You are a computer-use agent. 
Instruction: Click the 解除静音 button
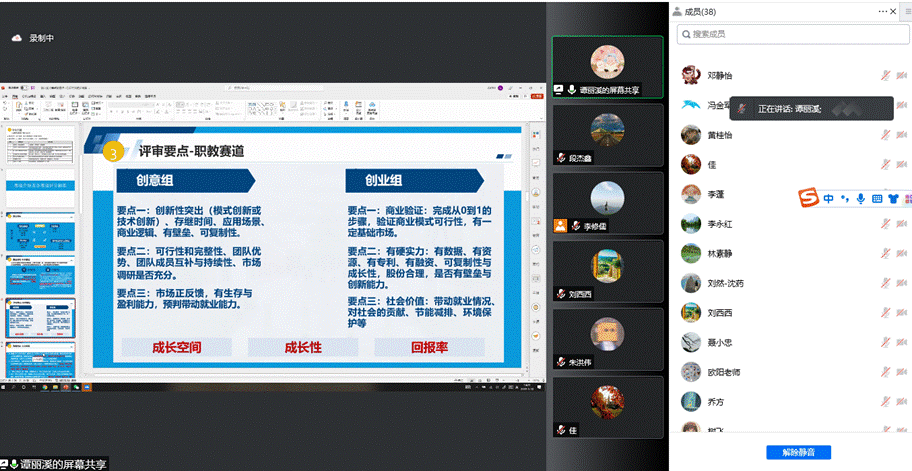[x=797, y=452]
